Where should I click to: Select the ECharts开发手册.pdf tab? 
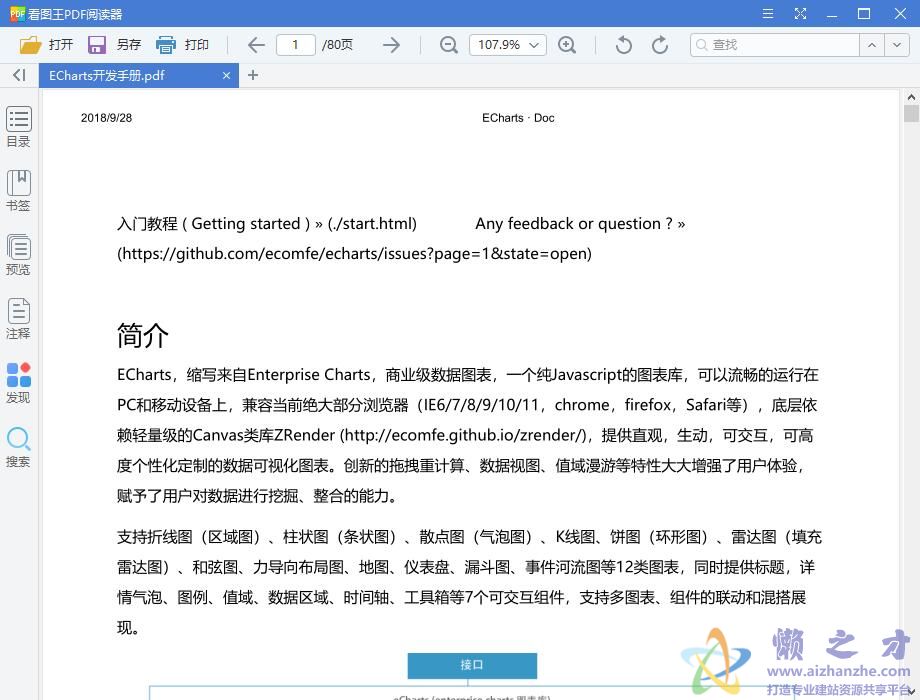[x=138, y=76]
